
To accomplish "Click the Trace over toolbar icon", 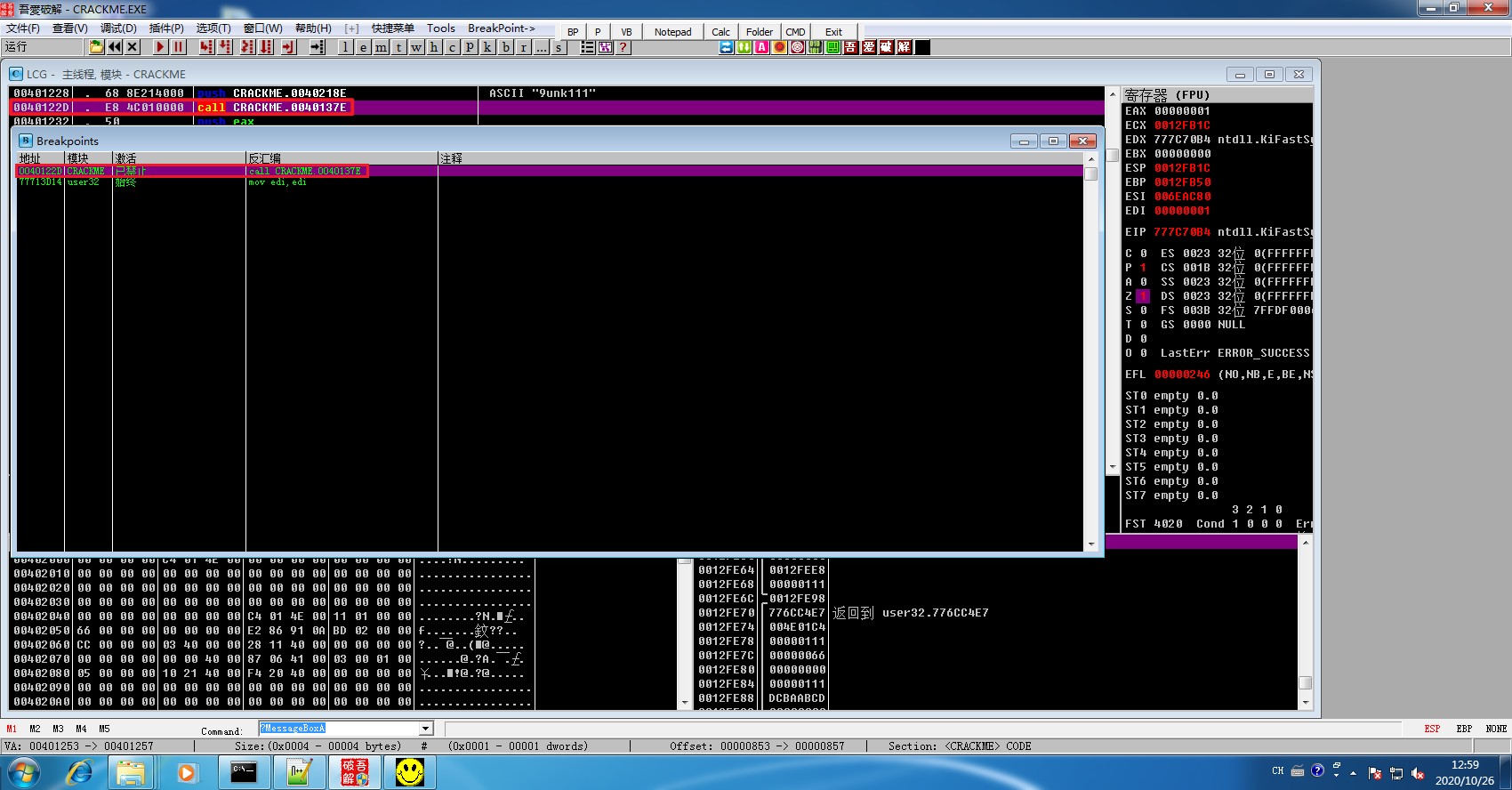I will (x=266, y=47).
